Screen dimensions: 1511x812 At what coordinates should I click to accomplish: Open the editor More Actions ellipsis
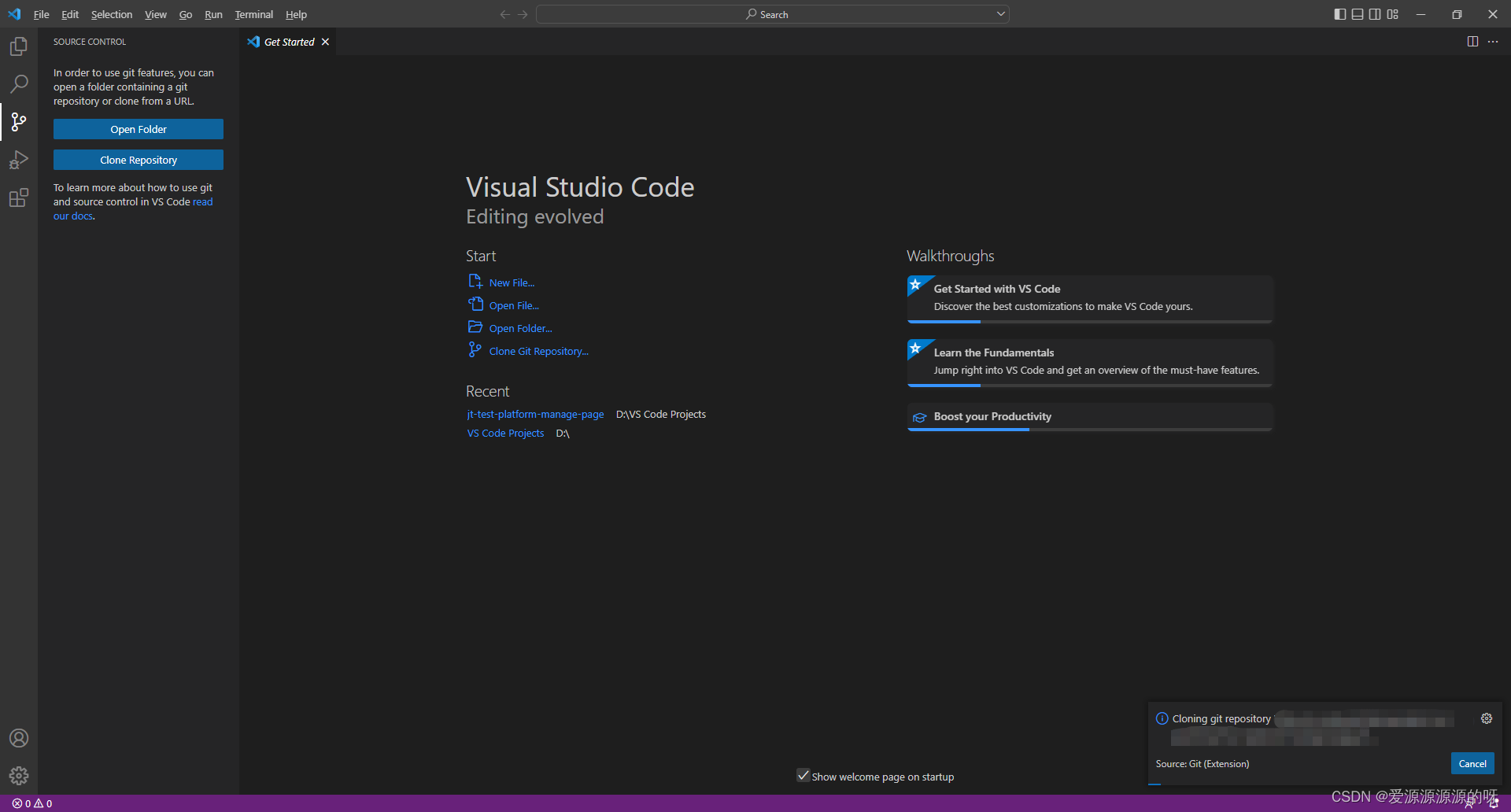[x=1493, y=42]
